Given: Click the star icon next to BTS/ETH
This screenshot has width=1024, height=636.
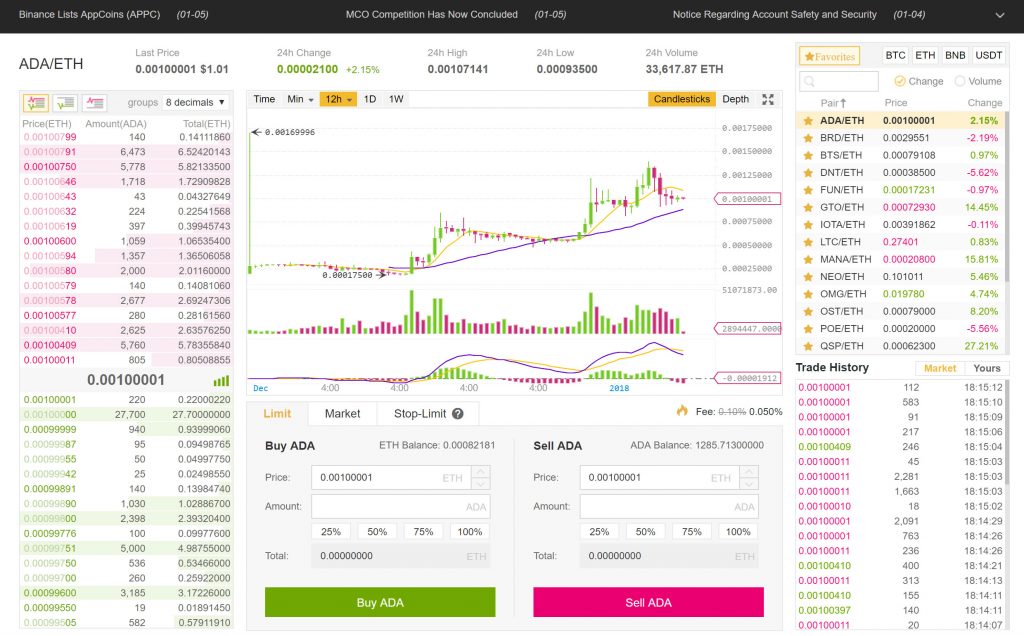Looking at the screenshot, I should tap(808, 155).
